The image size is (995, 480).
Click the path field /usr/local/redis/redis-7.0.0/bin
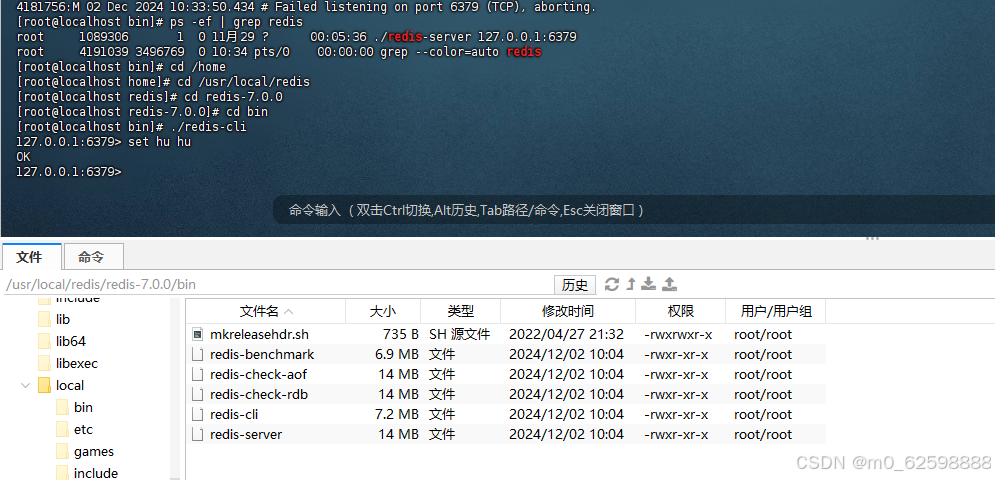click(x=278, y=284)
